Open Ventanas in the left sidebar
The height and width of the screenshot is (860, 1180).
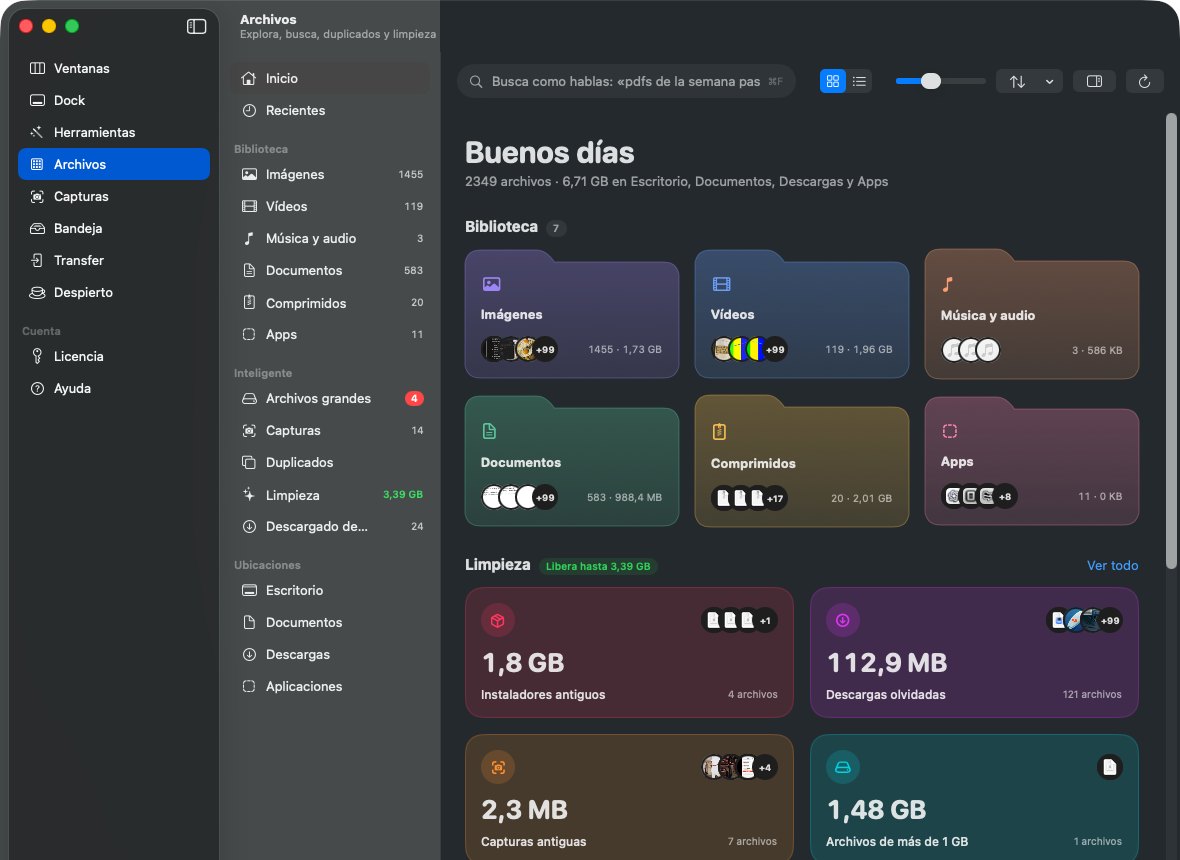click(114, 68)
